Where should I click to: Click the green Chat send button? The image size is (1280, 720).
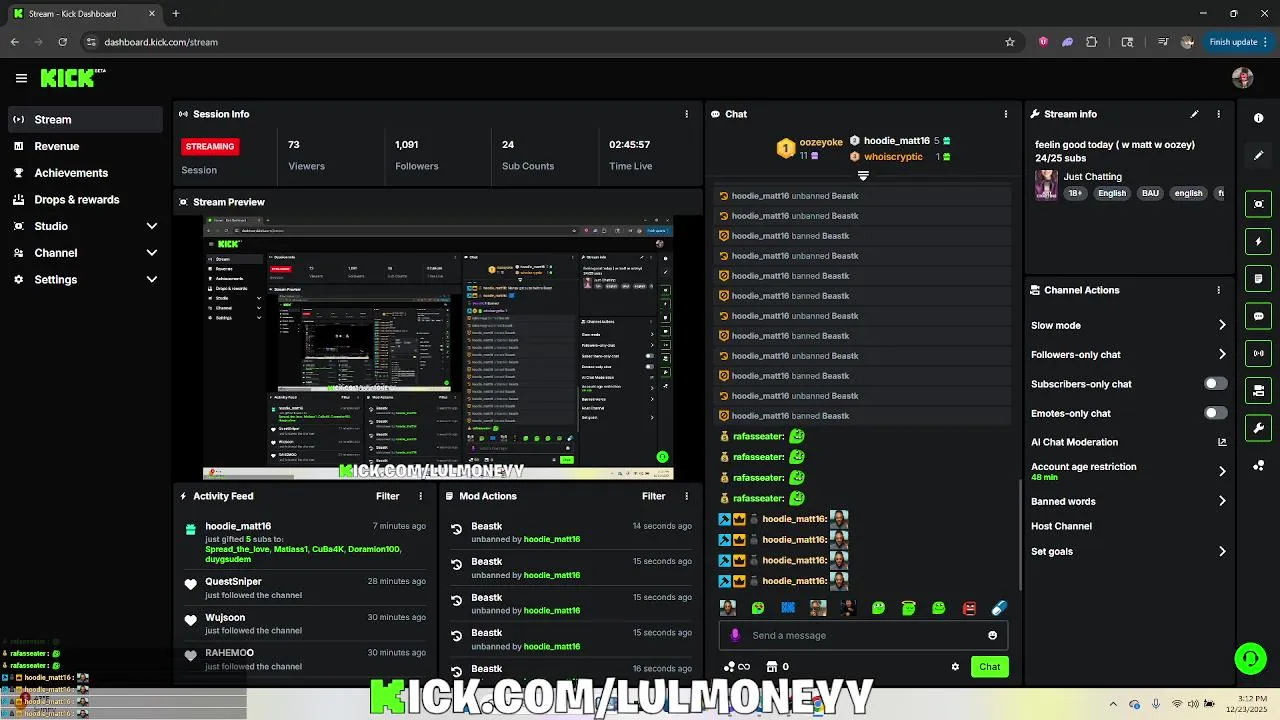[x=989, y=667]
